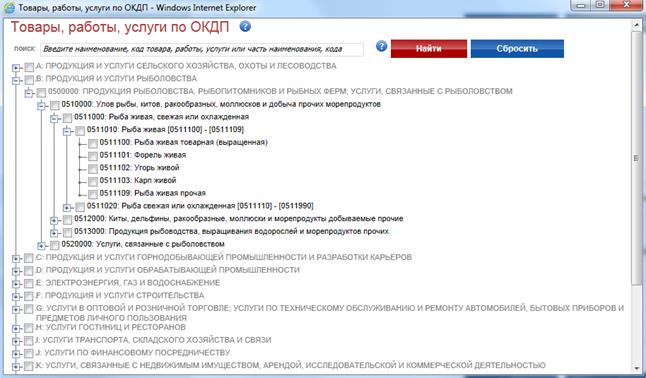Check the box for section E электроэнергия
646x378 pixels.
coord(28,284)
